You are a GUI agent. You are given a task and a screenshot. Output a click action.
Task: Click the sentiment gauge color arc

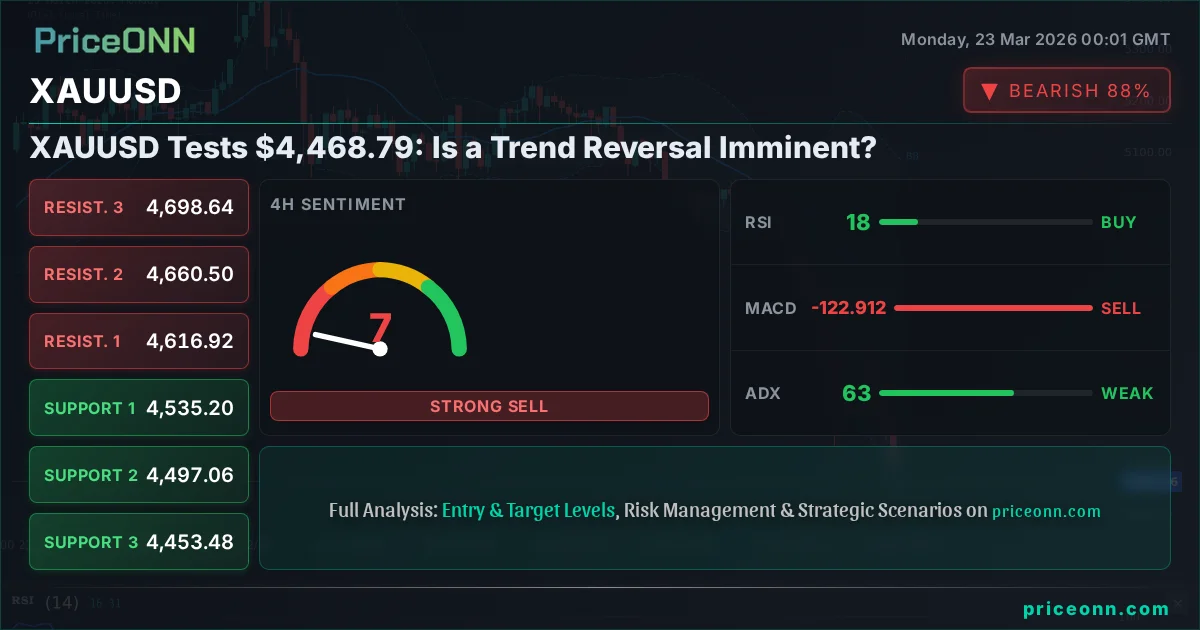pyautogui.click(x=380, y=270)
